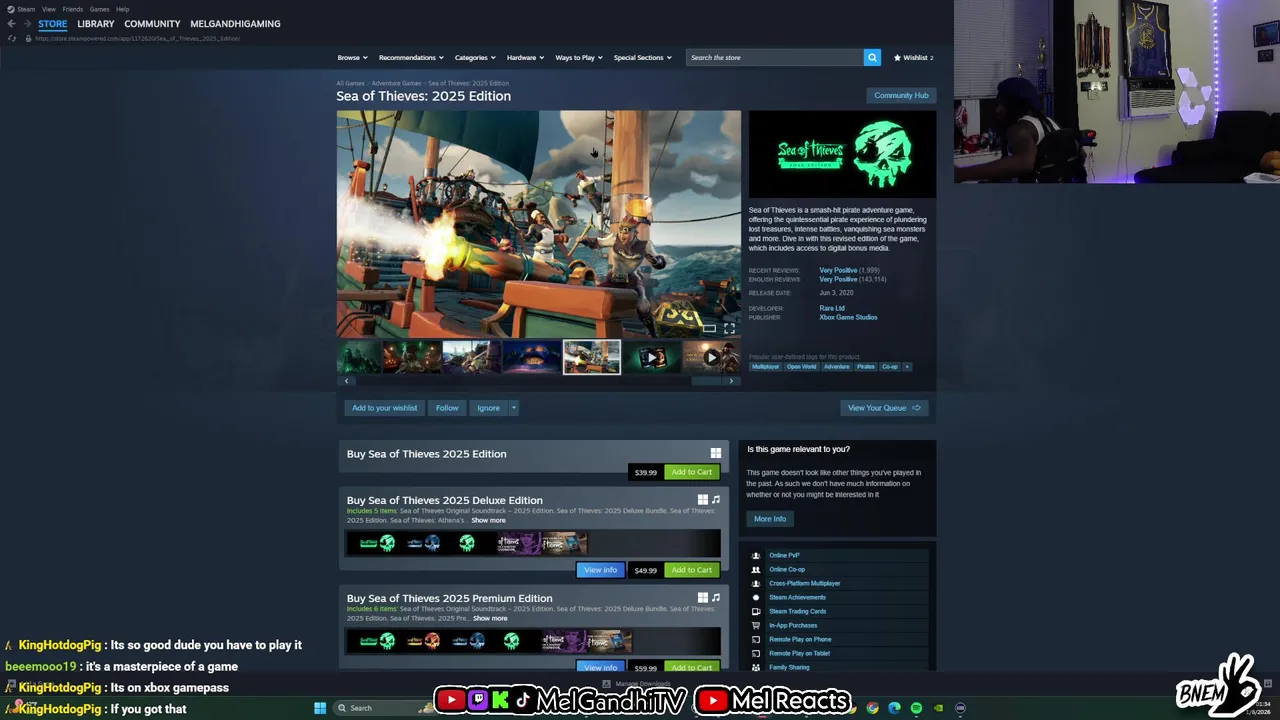1280x720 pixels.
Task: Open Chrome from the taskbar
Action: (x=872, y=708)
